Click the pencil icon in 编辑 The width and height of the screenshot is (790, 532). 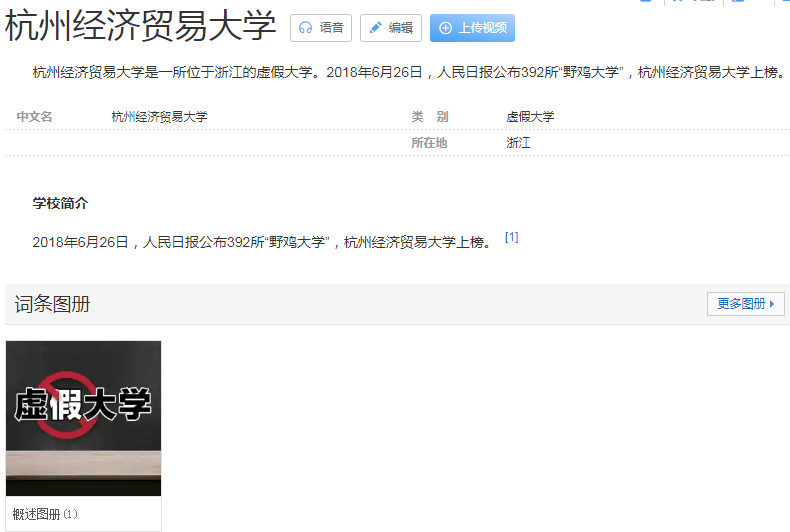[x=376, y=28]
